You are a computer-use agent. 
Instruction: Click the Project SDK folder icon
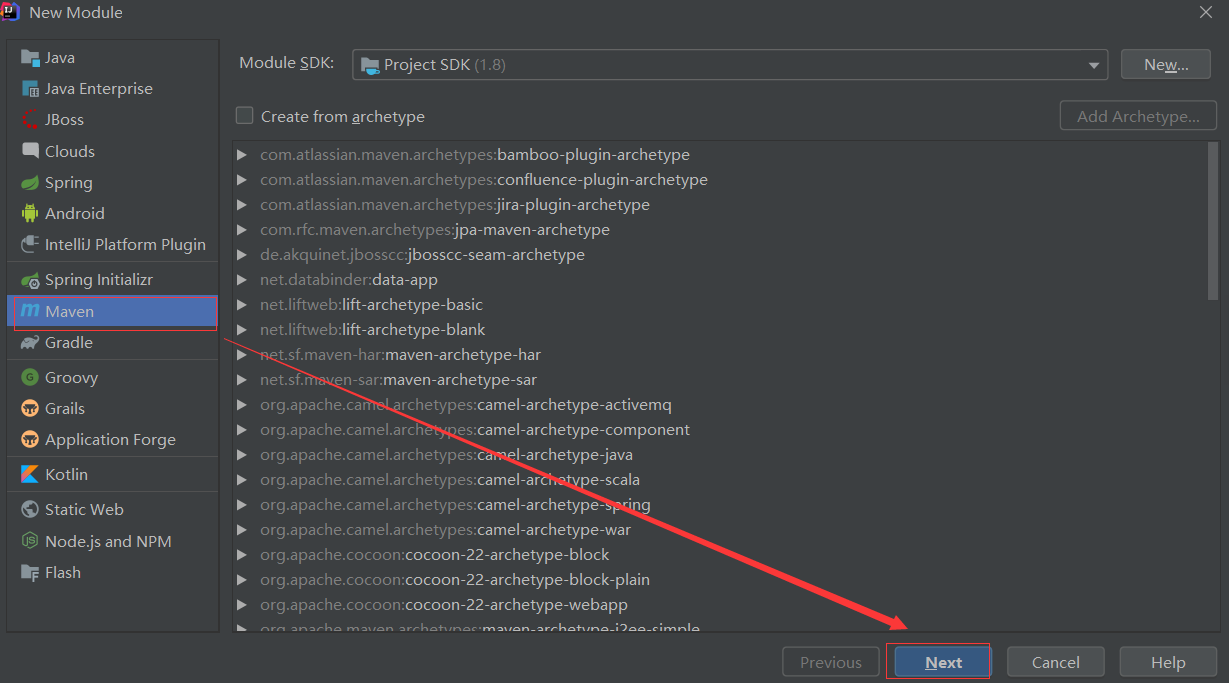(x=370, y=65)
